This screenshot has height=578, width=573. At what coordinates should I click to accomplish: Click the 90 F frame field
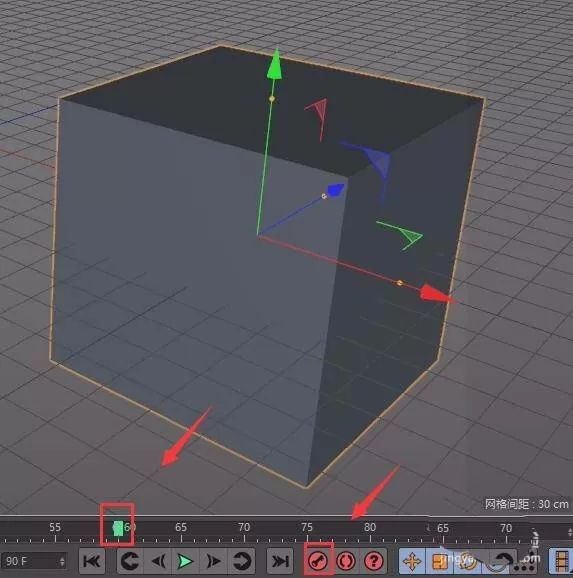33,561
